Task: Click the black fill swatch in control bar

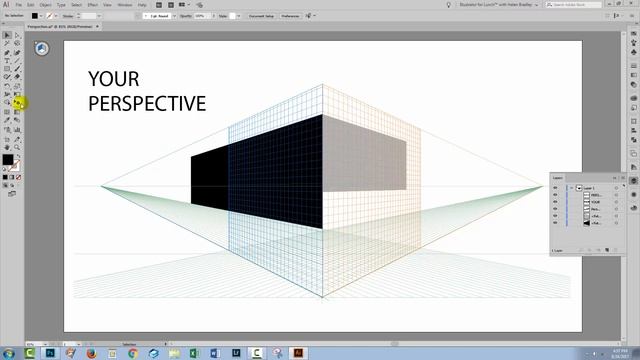Action: click(35, 16)
